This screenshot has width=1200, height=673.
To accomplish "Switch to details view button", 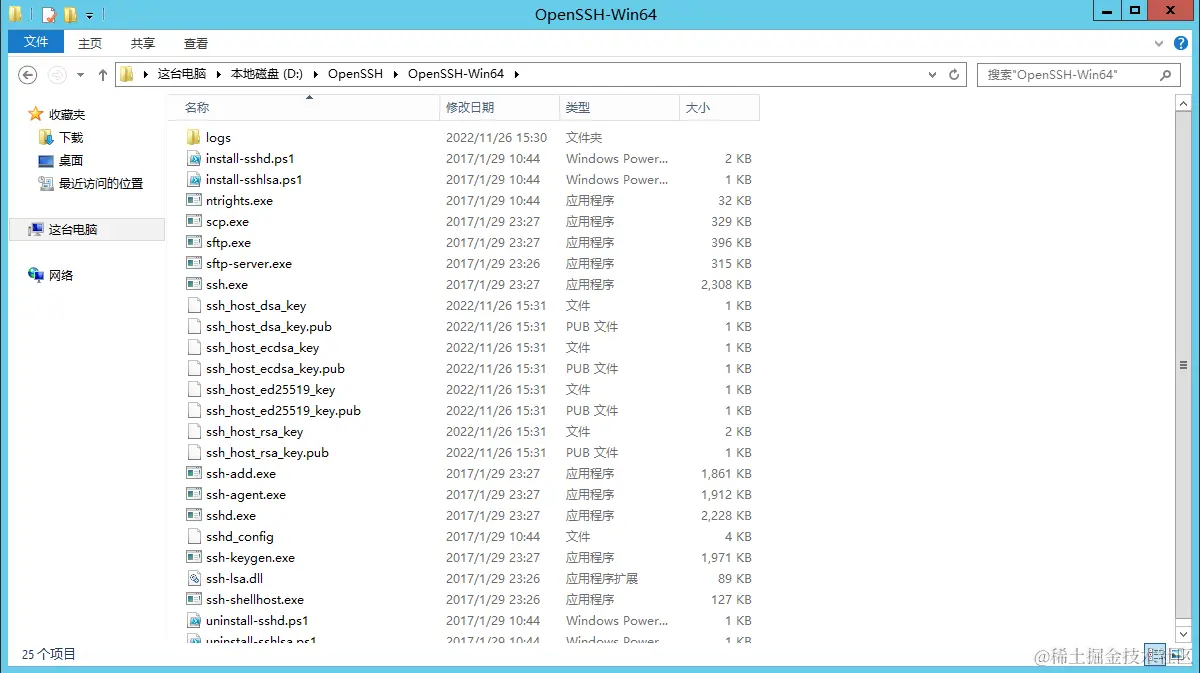I will click(1155, 655).
